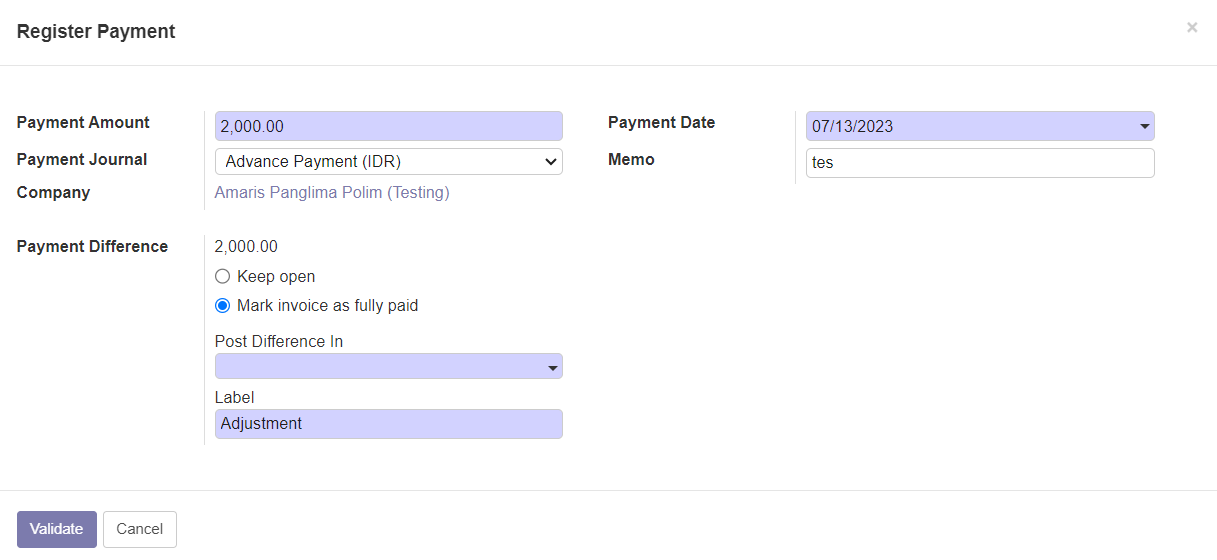Click the Post Difference In caption
This screenshot has height=560, width=1217.
279,342
